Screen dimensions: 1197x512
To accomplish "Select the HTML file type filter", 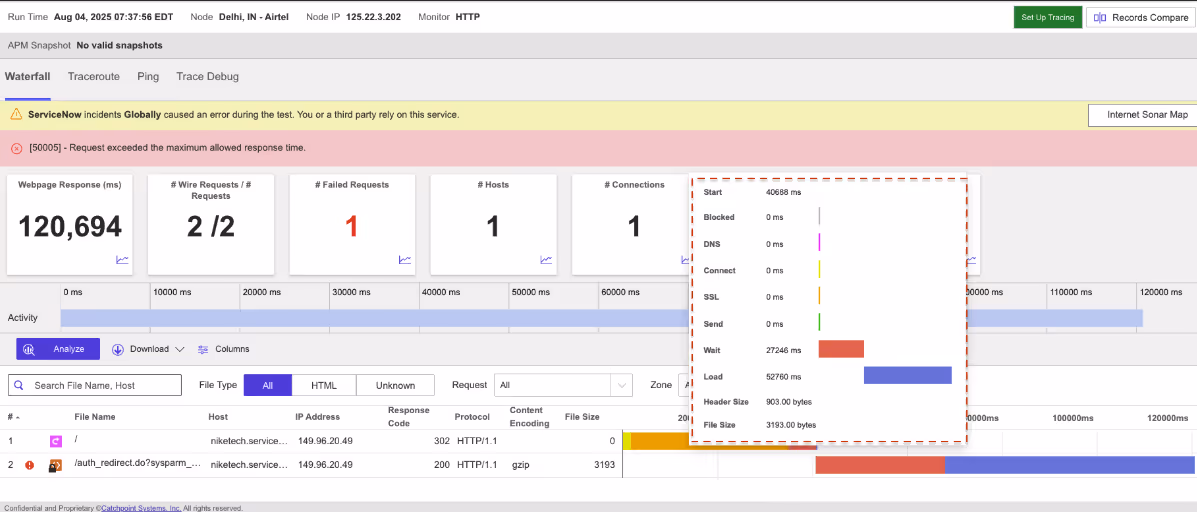I will click(324, 385).
